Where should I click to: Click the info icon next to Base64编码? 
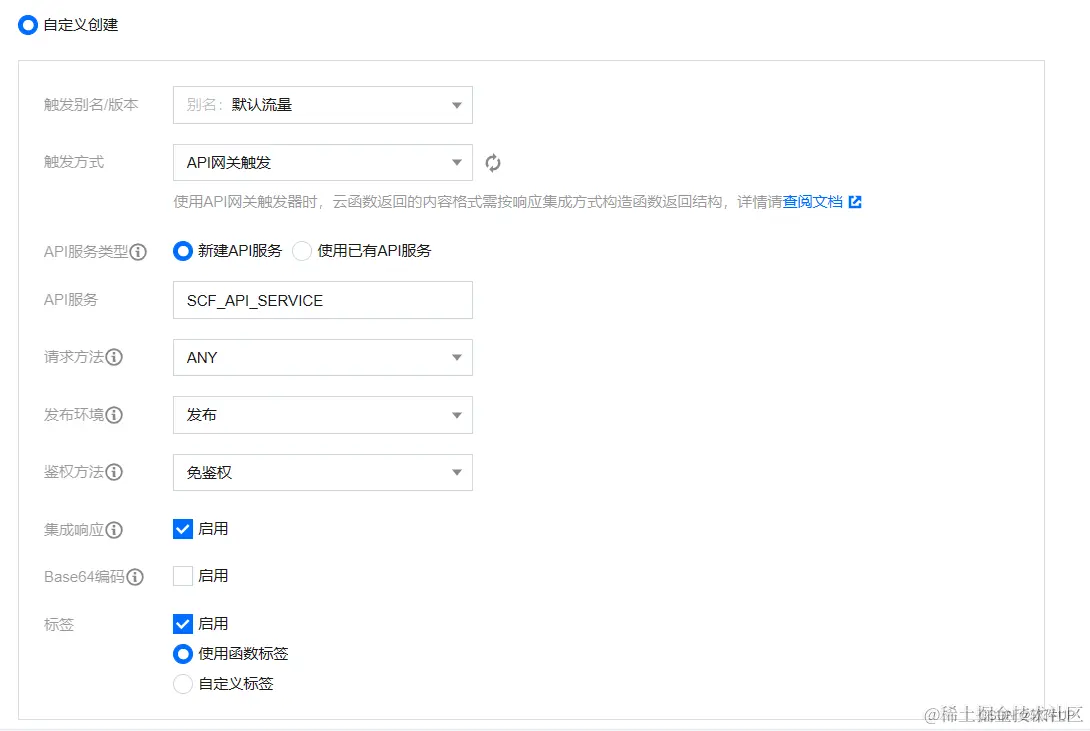(x=135, y=577)
